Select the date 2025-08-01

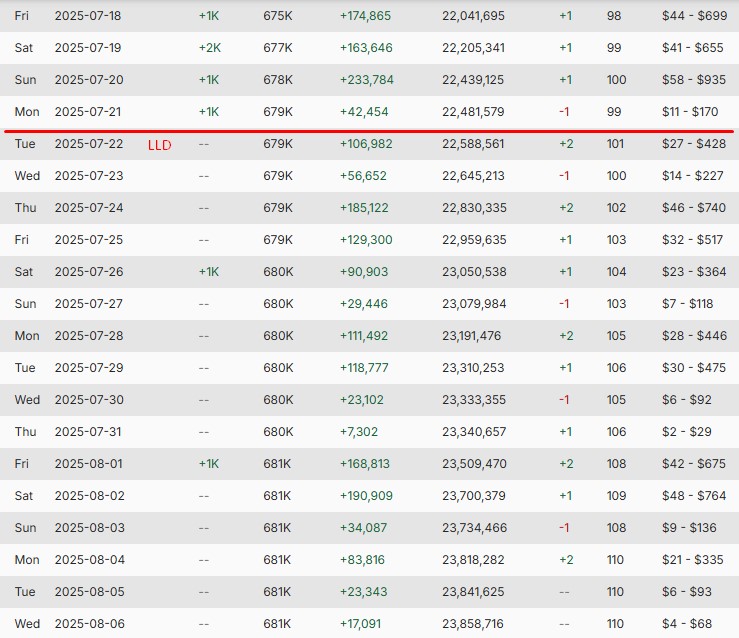click(89, 465)
